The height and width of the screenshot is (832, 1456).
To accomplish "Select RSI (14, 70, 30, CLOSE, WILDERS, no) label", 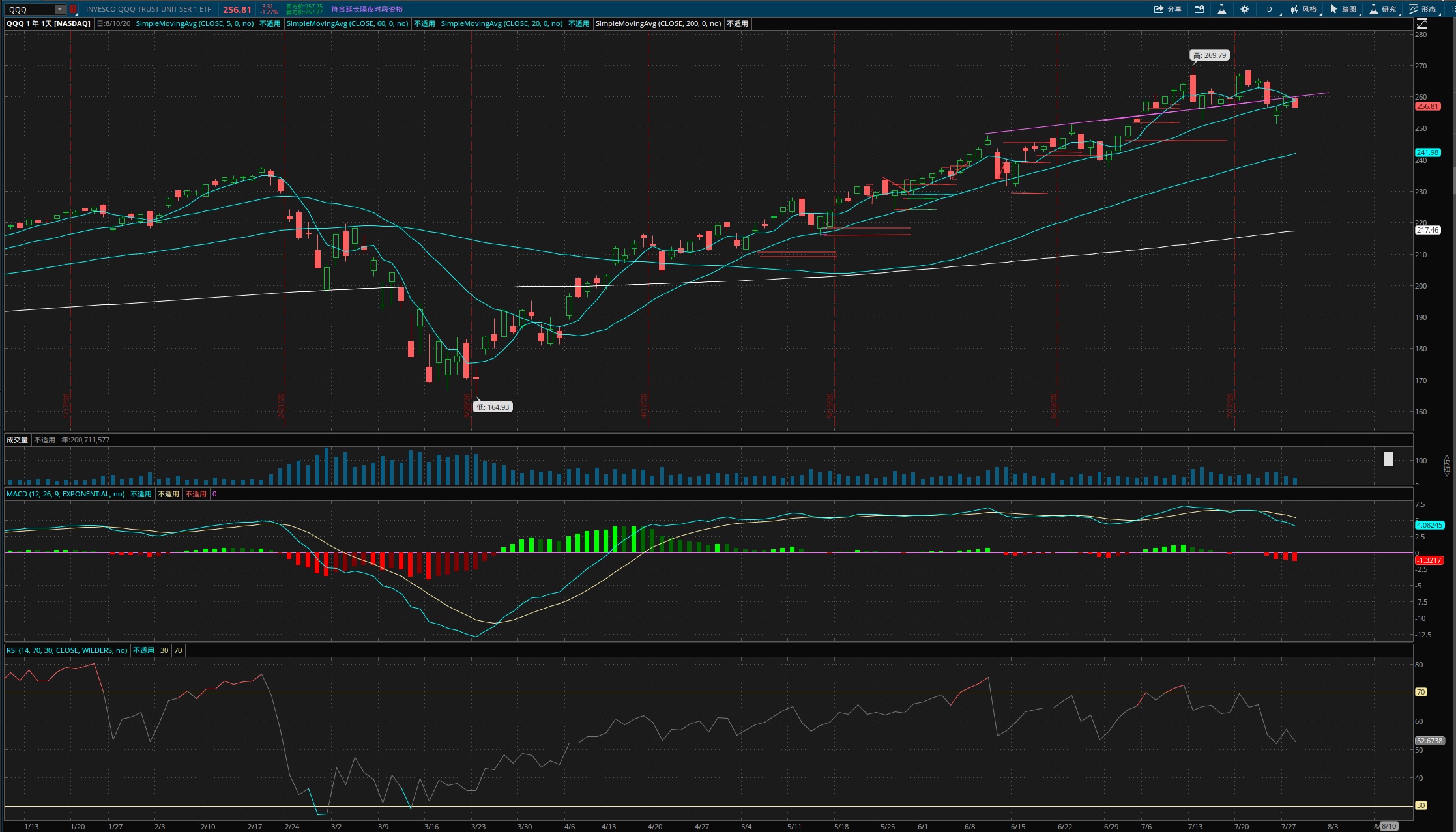I will tap(66, 650).
